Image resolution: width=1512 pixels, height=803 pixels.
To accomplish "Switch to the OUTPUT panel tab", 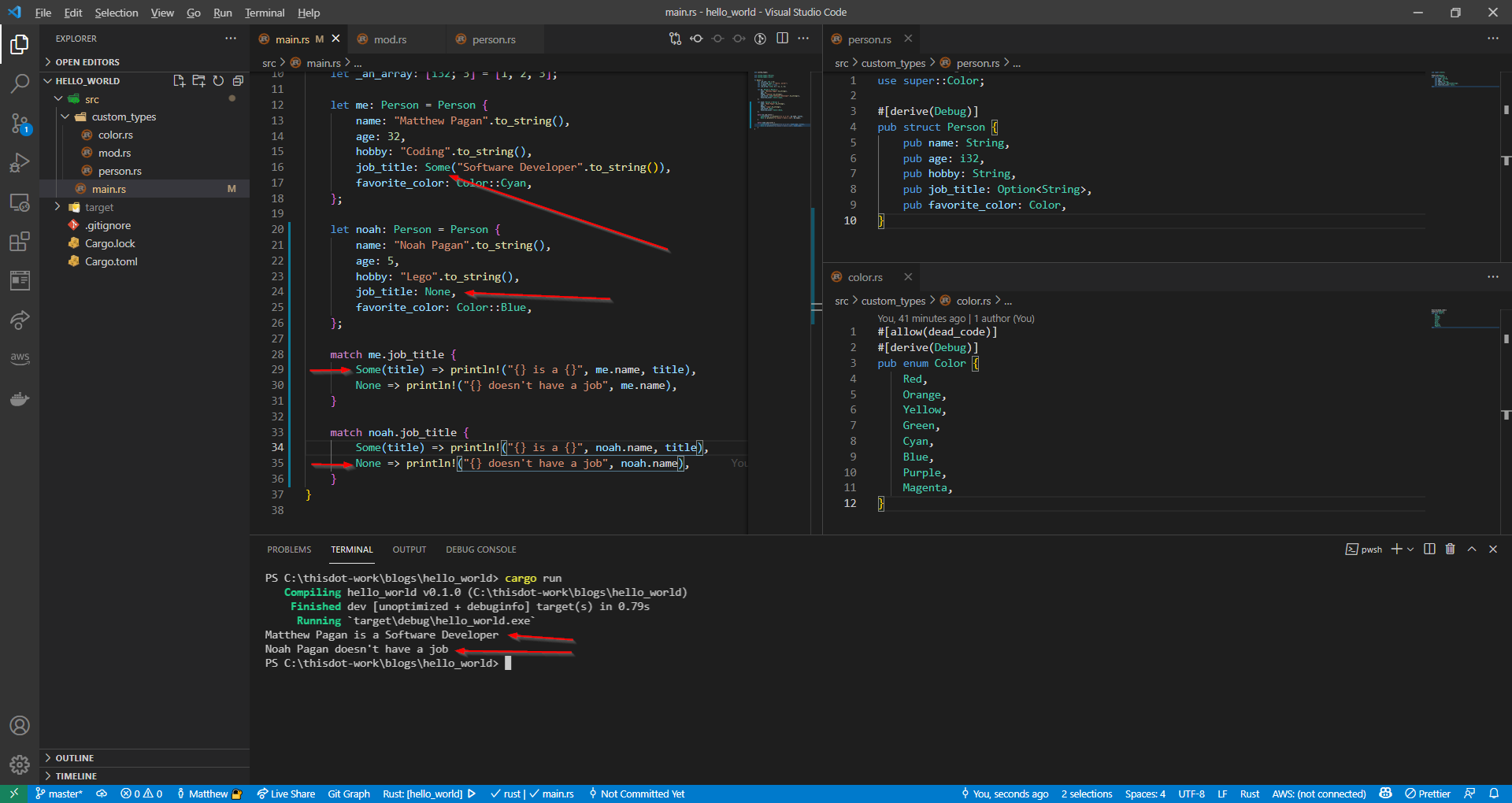I will pyautogui.click(x=409, y=550).
